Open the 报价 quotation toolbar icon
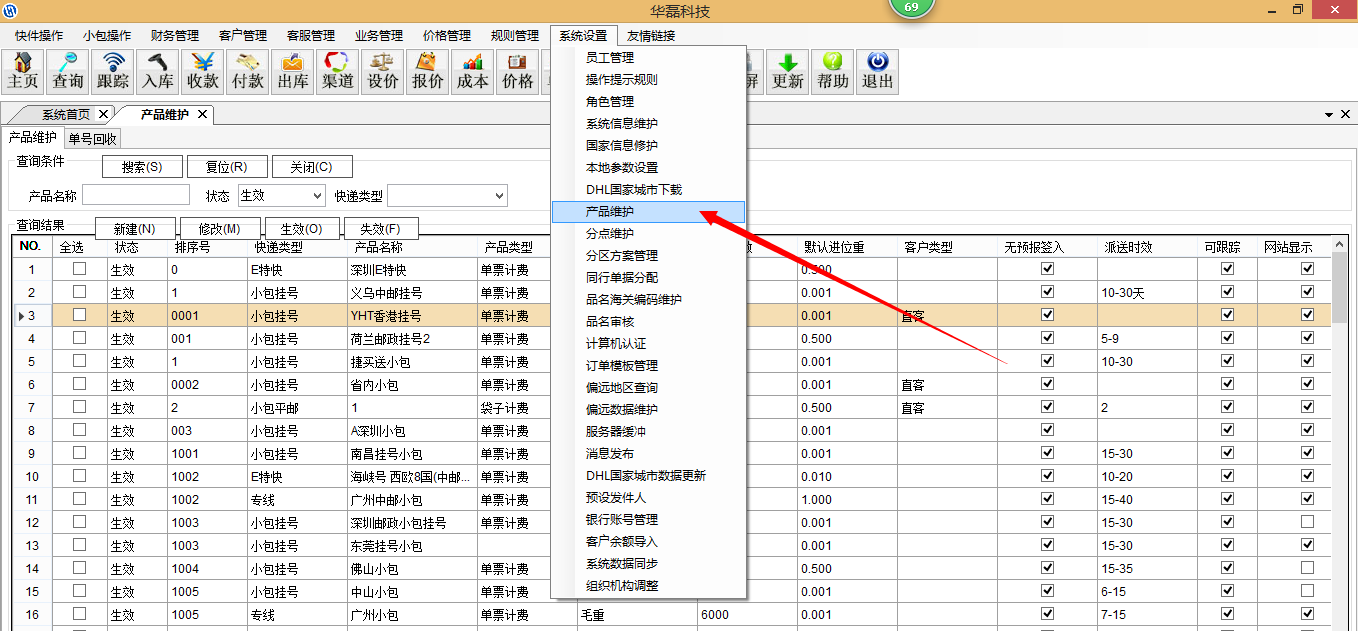The height and width of the screenshot is (631, 1358). point(428,71)
